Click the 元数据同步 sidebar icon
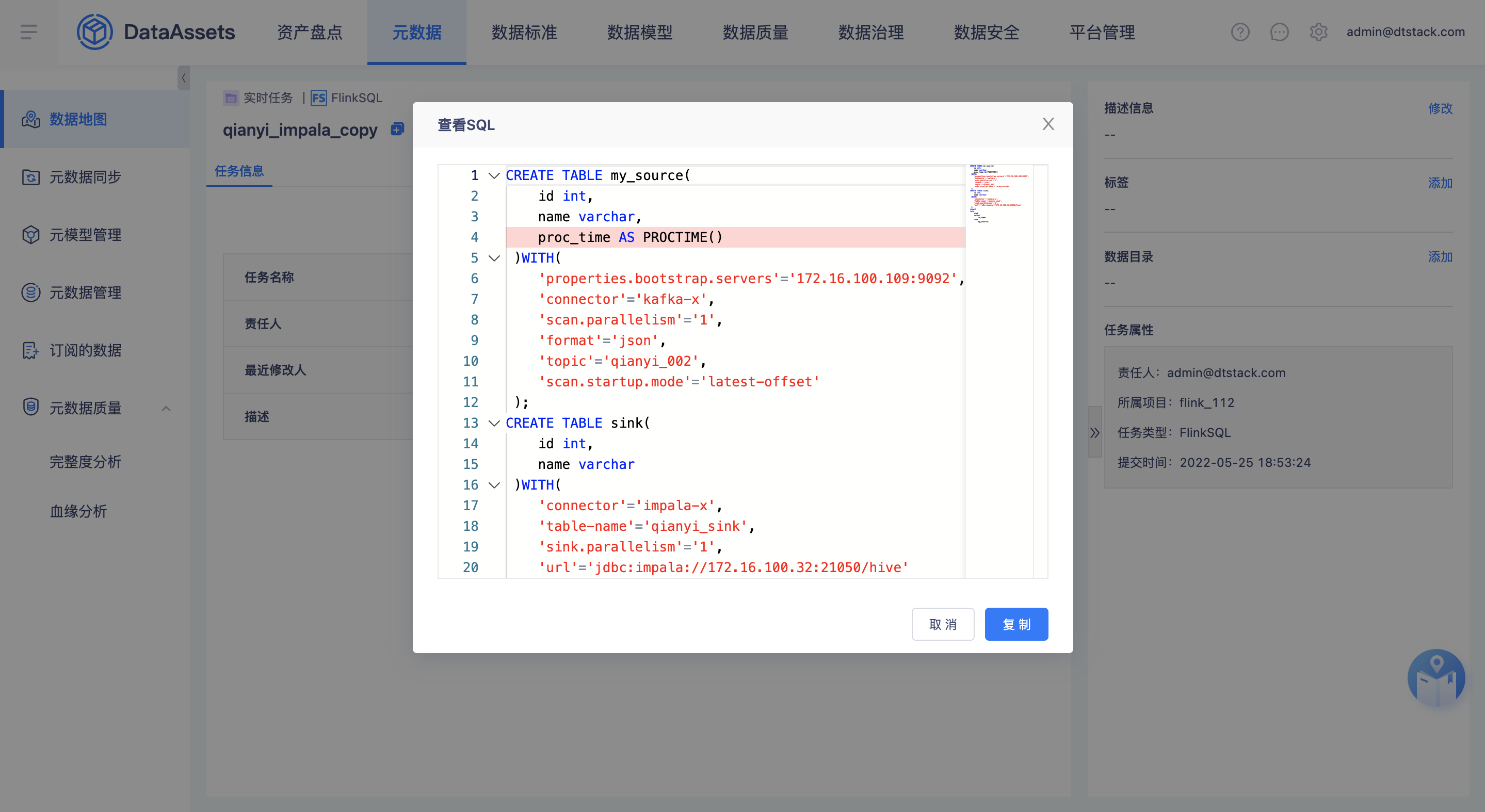The width and height of the screenshot is (1485, 812). (30, 177)
